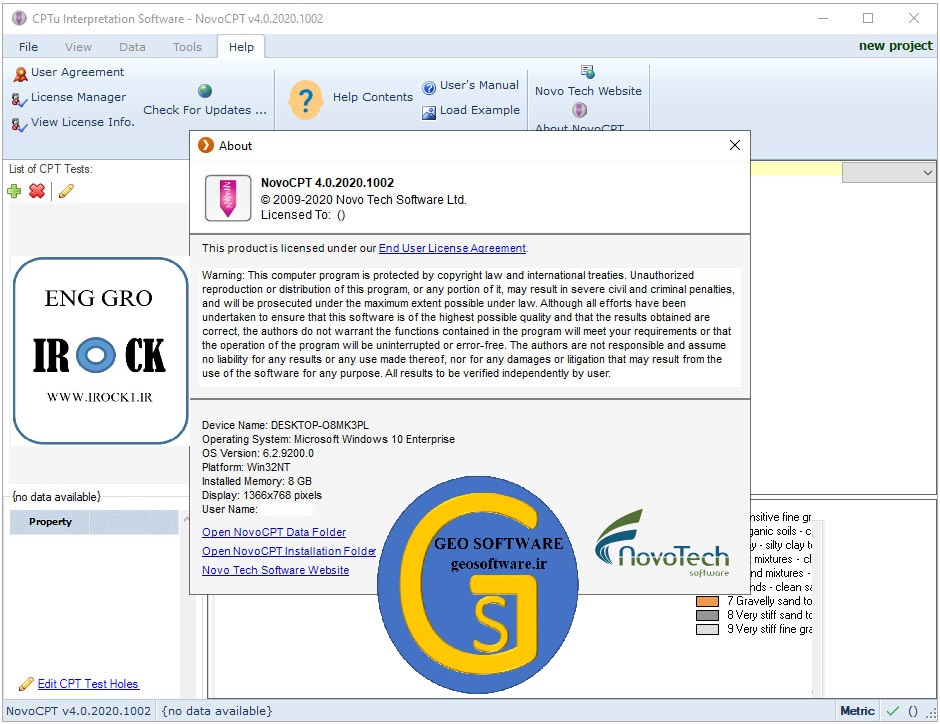The height and width of the screenshot is (724, 940).
Task: Click the End User License Agreement link
Action: point(452,248)
